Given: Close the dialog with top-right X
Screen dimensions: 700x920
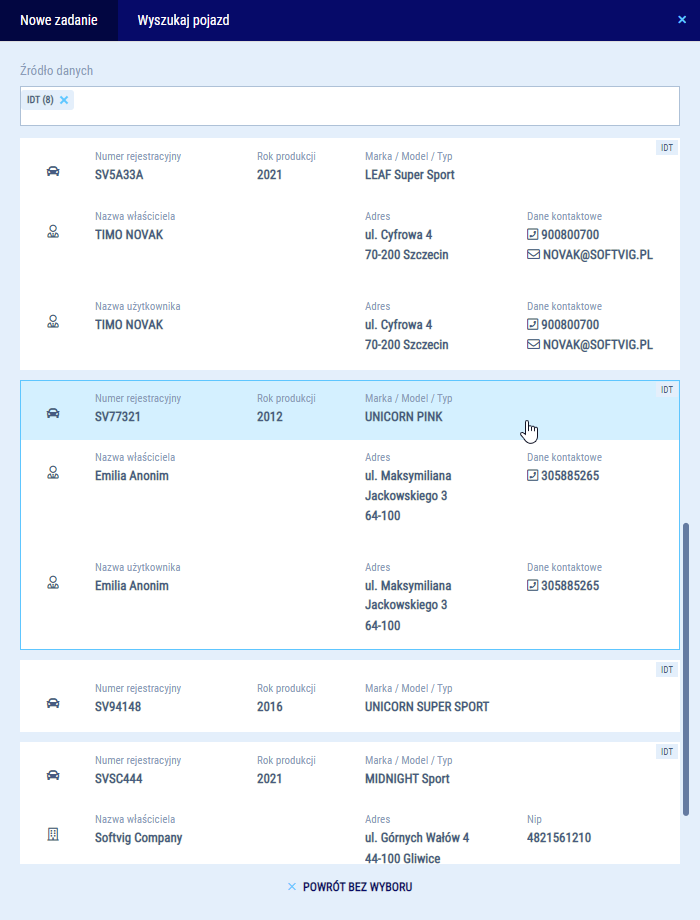Looking at the screenshot, I should 682,19.
